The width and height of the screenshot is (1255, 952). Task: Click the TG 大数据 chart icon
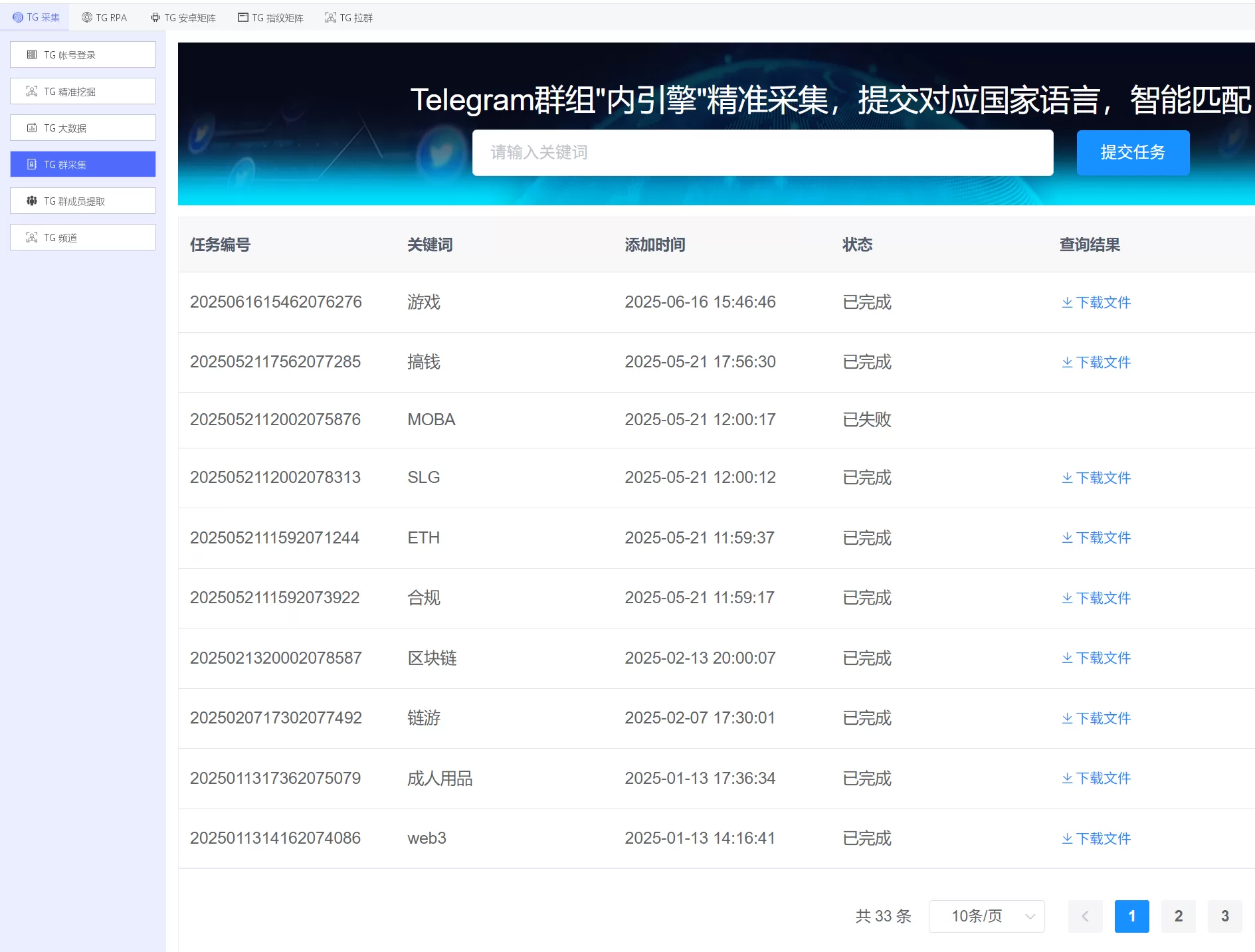click(32, 128)
